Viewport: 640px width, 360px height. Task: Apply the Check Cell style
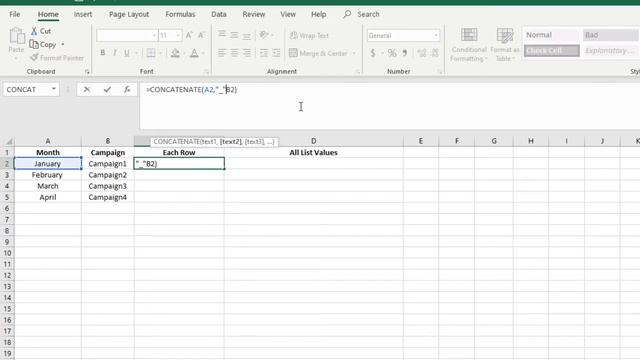pos(551,51)
